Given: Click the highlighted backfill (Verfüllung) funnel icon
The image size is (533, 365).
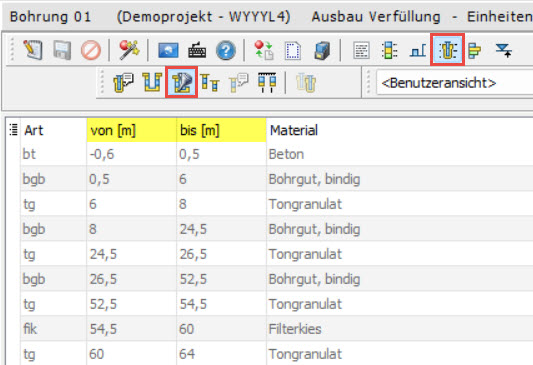Looking at the screenshot, I should [182, 83].
